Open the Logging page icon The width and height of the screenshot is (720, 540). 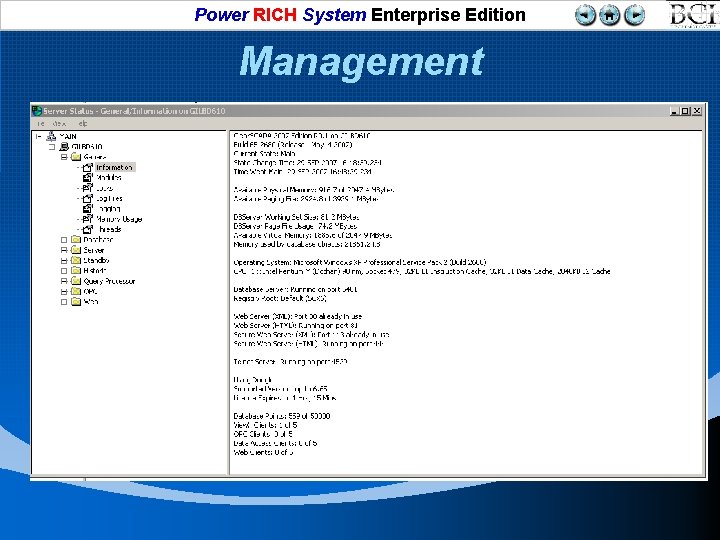tap(88, 209)
